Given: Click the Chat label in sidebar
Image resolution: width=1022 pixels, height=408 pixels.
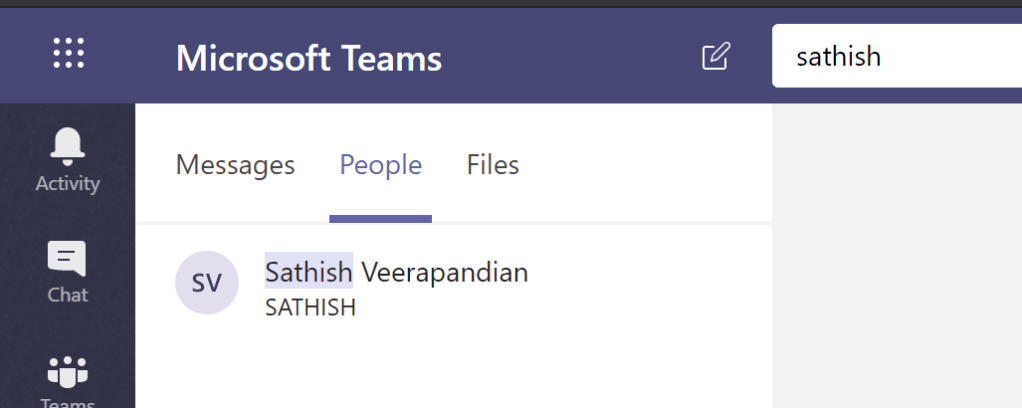Looking at the screenshot, I should point(68,295).
